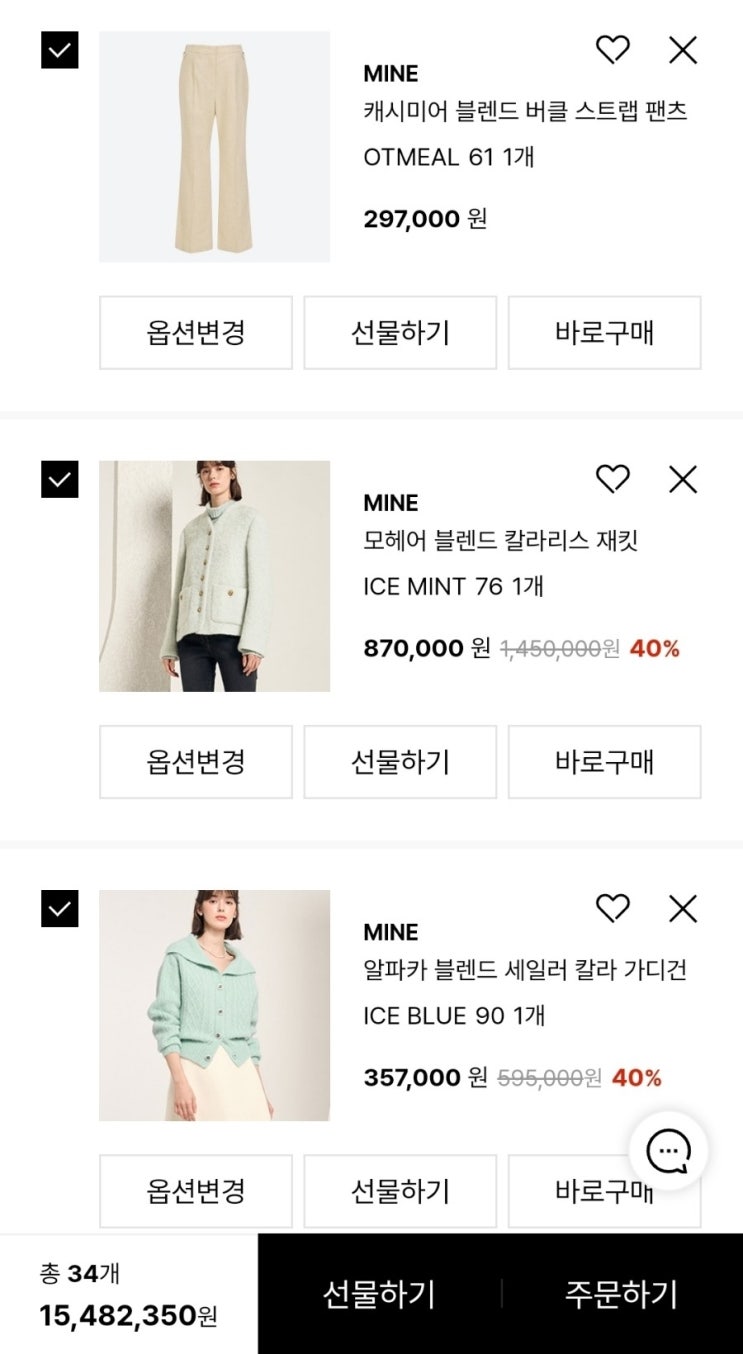743x1354 pixels.
Task: Gift the cashmere blend pants
Action: [x=400, y=333]
